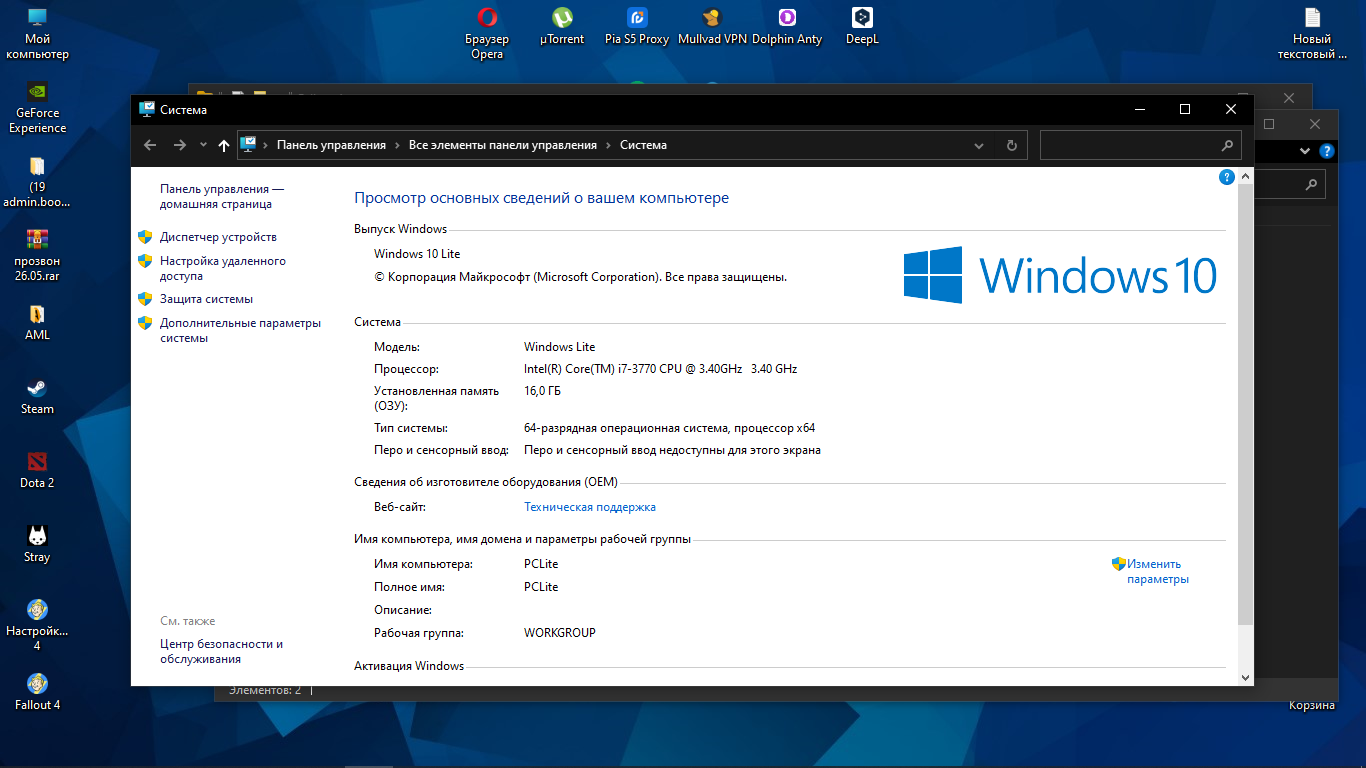Click Все элементы панели управления breadcrumb
Image resolution: width=1366 pixels, height=768 pixels.
pos(502,145)
